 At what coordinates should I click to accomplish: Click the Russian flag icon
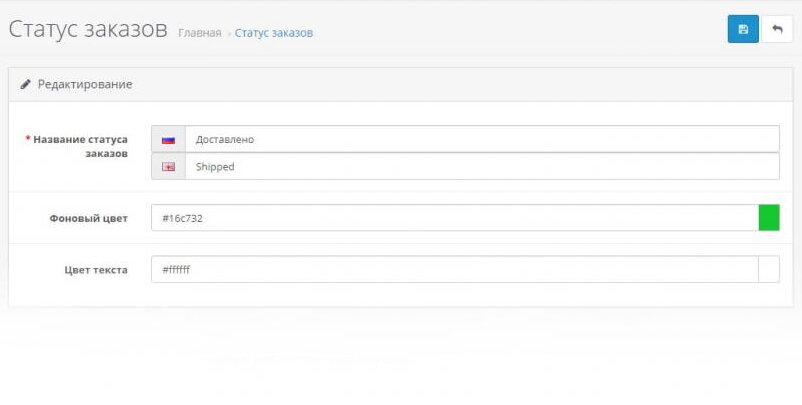[168, 140]
